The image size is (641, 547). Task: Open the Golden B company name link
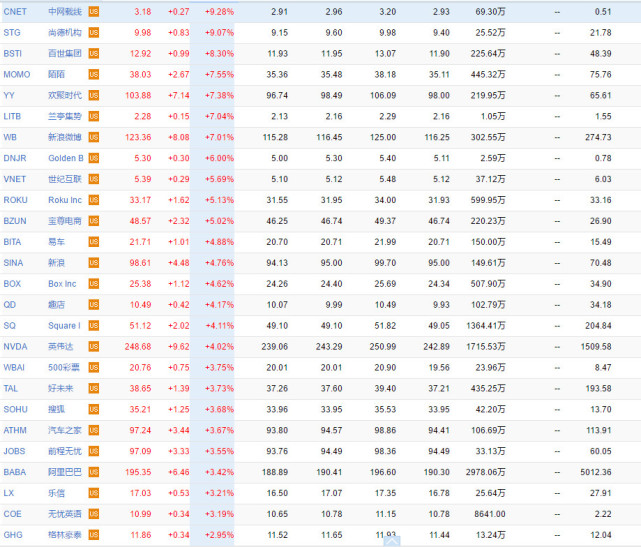(x=66, y=158)
